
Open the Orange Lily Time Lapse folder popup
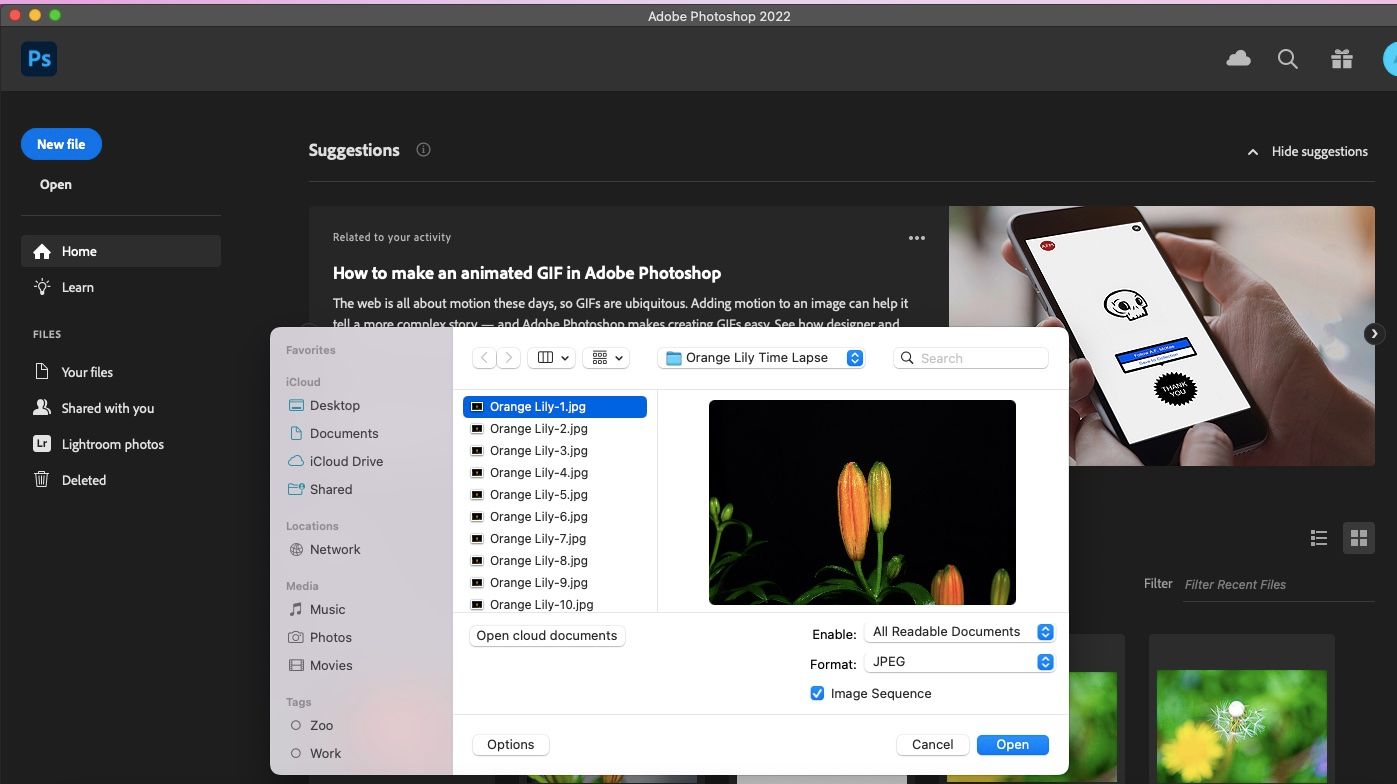tap(761, 358)
